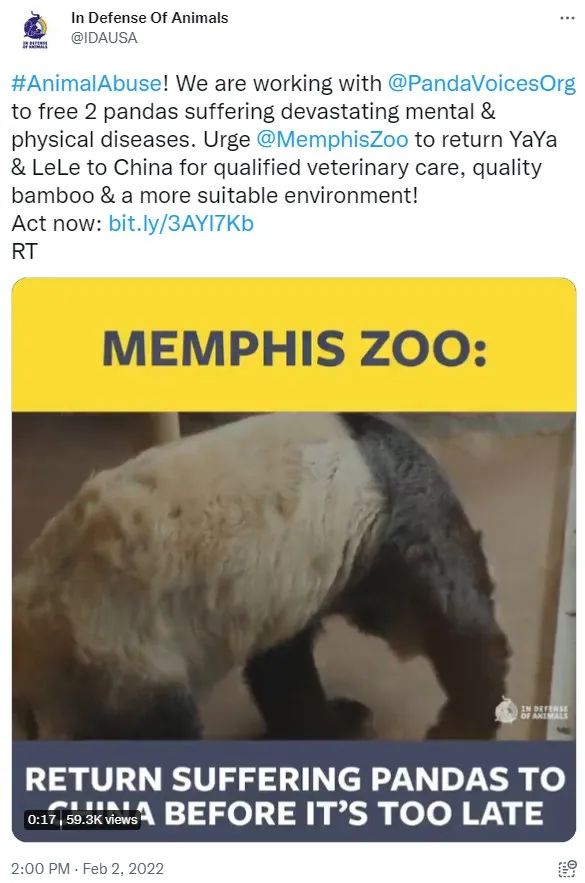Open the #AnimalAbuse hashtag
Image resolution: width=585 pixels, height=883 pixels.
(x=87, y=83)
